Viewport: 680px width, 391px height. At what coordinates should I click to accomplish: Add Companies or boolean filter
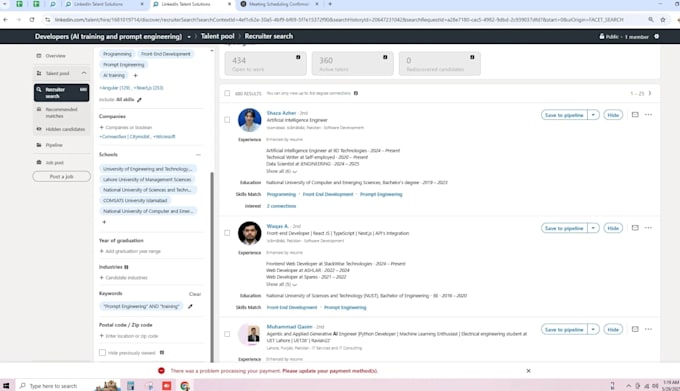[x=126, y=127]
